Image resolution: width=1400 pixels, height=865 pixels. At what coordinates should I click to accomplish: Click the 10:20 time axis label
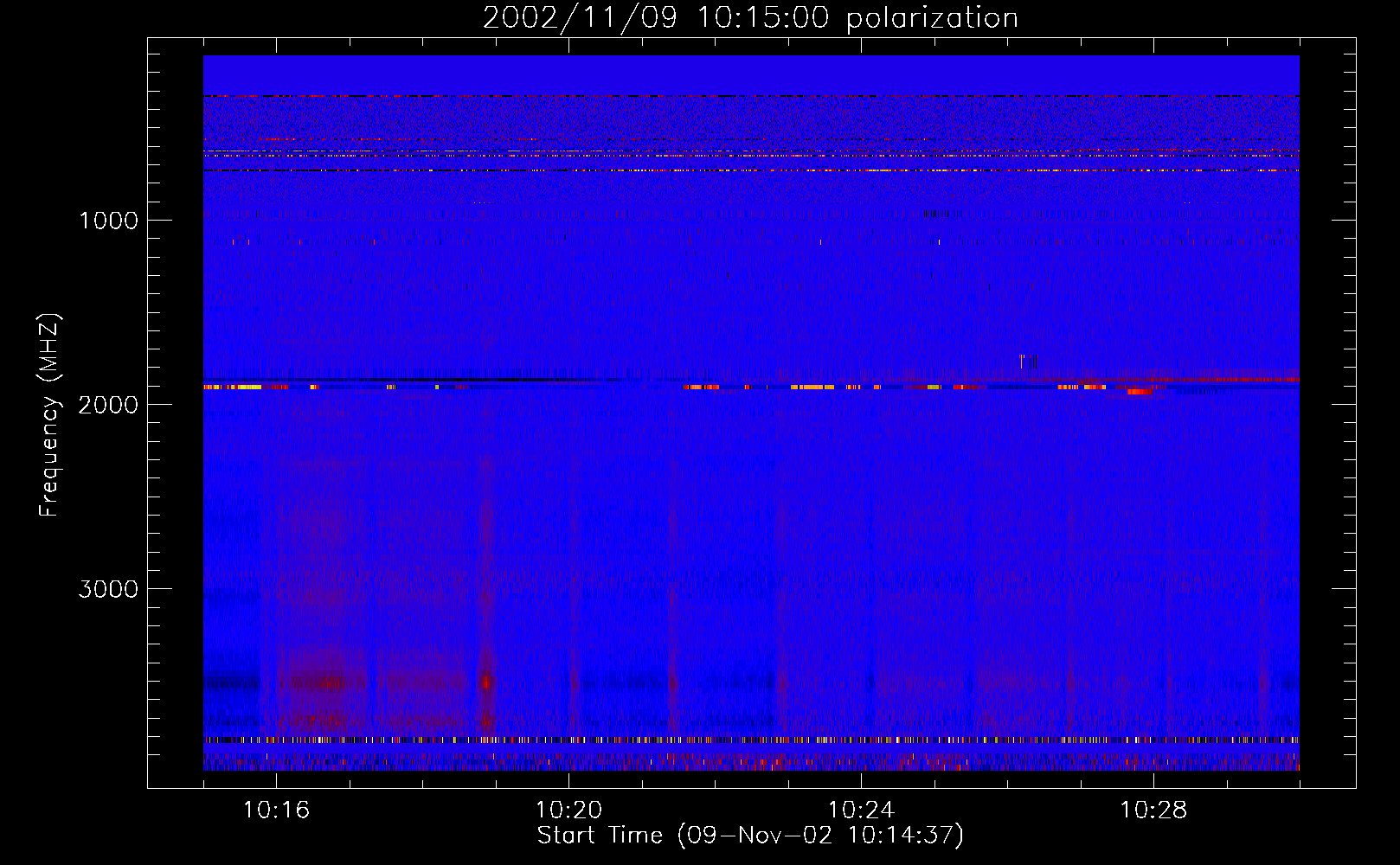(x=568, y=811)
